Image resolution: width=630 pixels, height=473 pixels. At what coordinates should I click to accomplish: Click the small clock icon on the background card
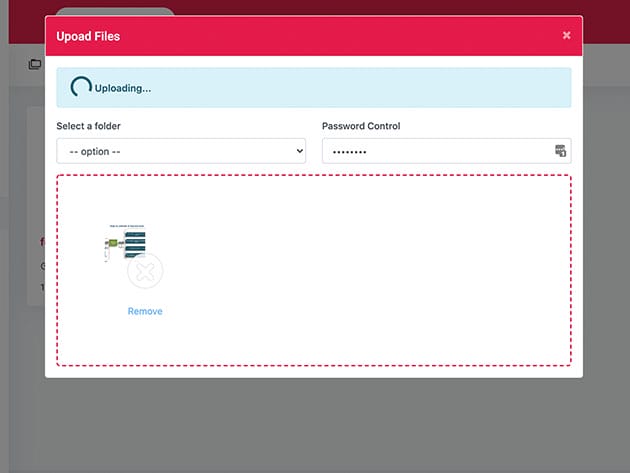pyautogui.click(x=42, y=266)
